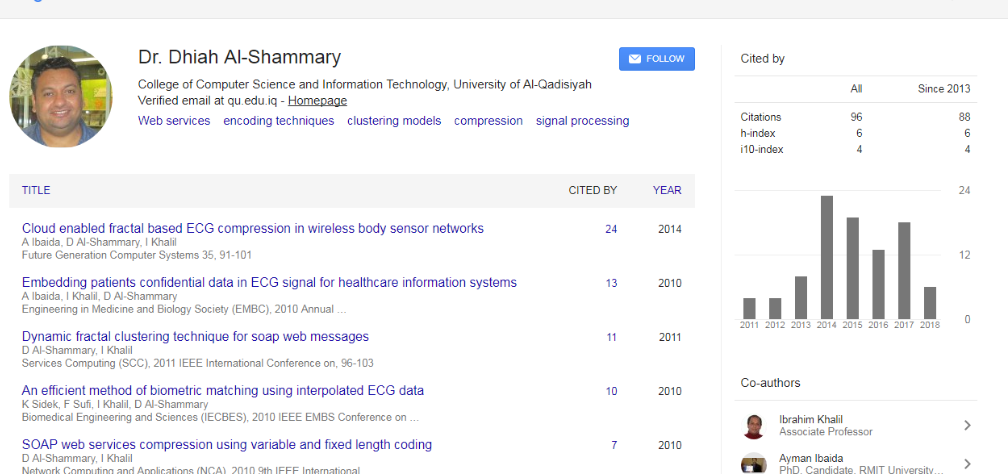The image size is (1008, 474).
Task: Open Cloud enabled fractal ECG compression paper
Action: [252, 229]
